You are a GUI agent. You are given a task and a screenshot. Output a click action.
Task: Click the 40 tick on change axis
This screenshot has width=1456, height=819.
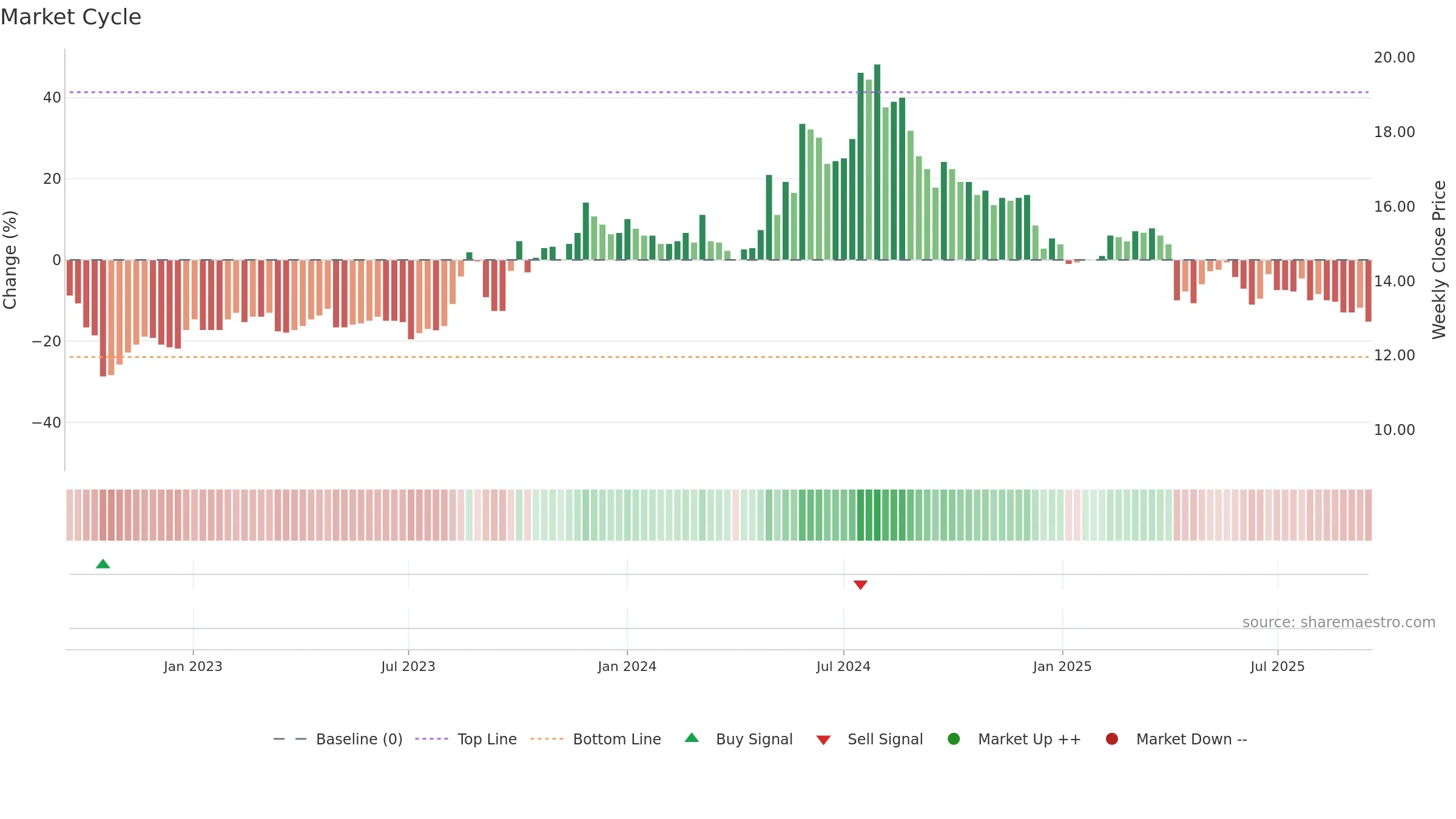point(52,98)
